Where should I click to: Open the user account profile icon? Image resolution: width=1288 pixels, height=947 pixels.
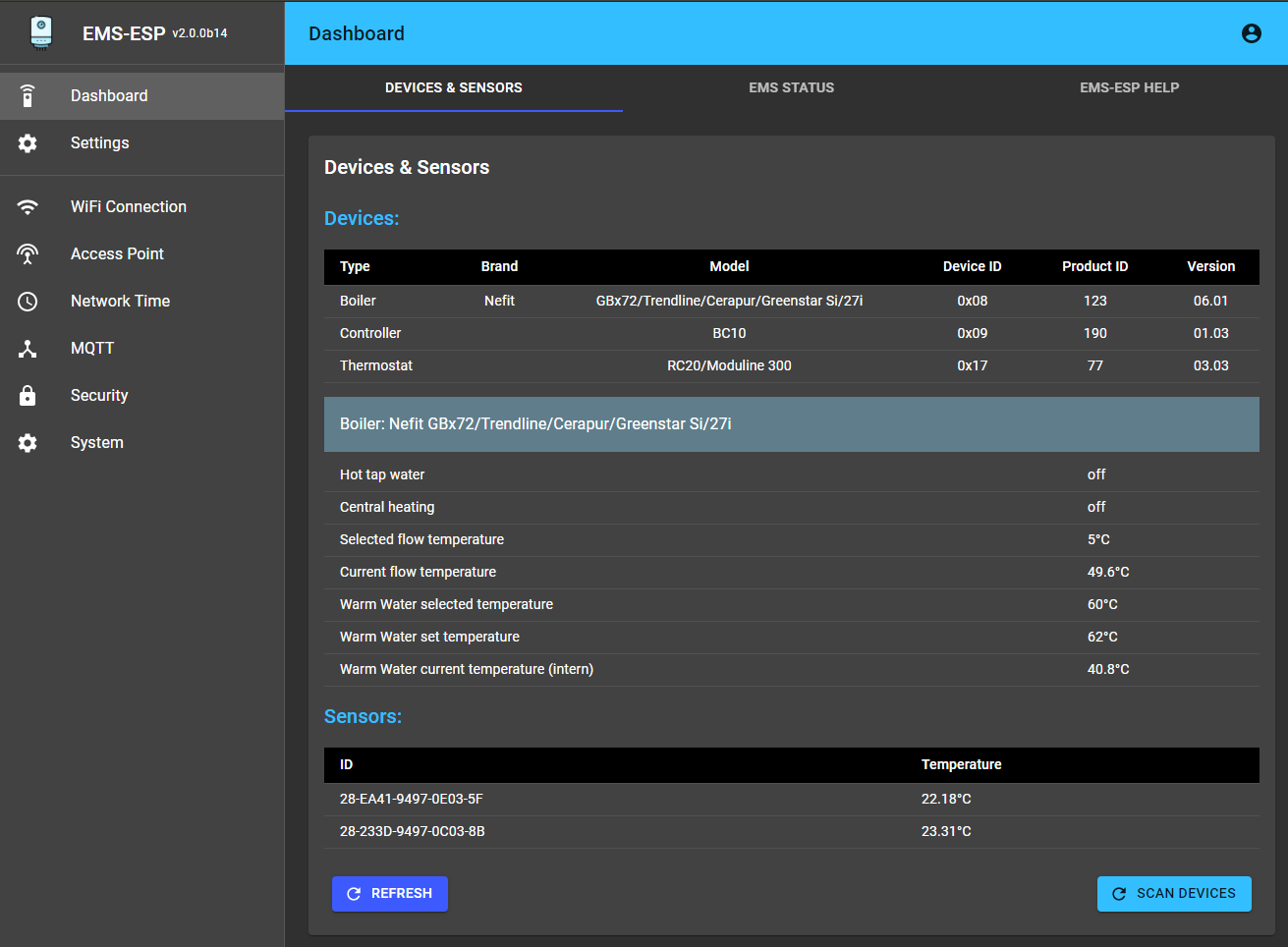tap(1251, 33)
